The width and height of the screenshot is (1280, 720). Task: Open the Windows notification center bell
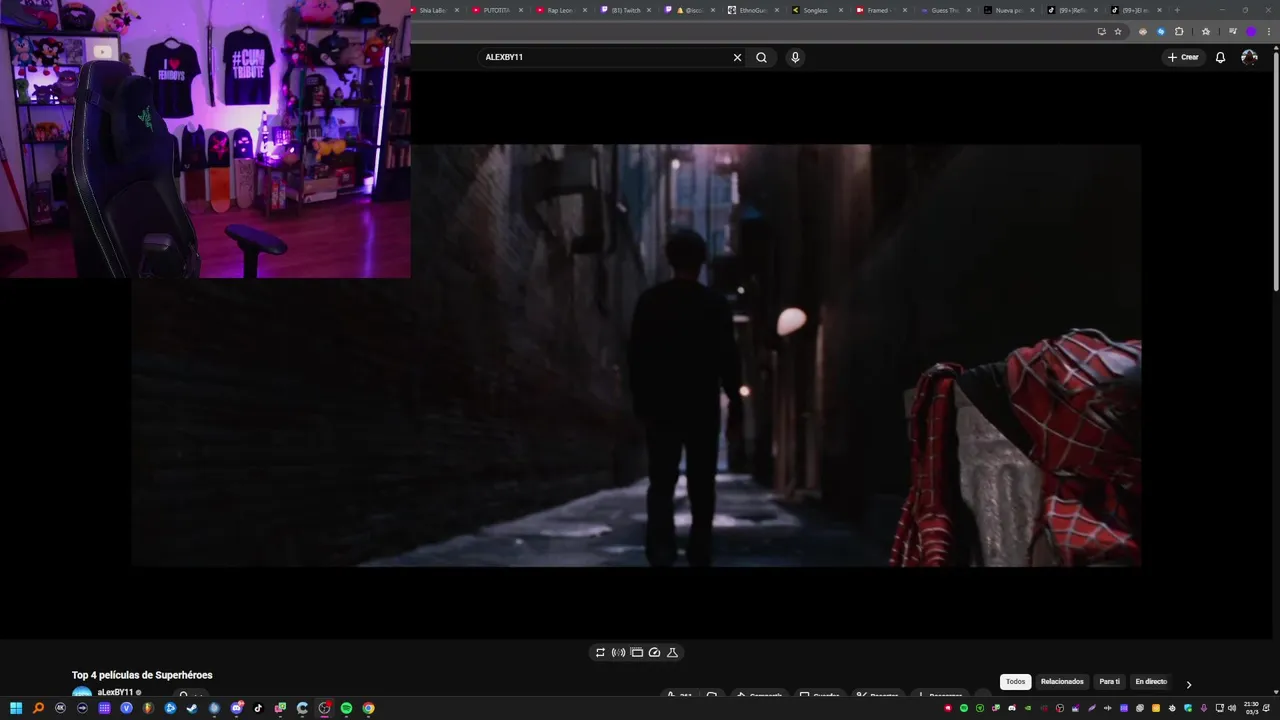click(1266, 708)
